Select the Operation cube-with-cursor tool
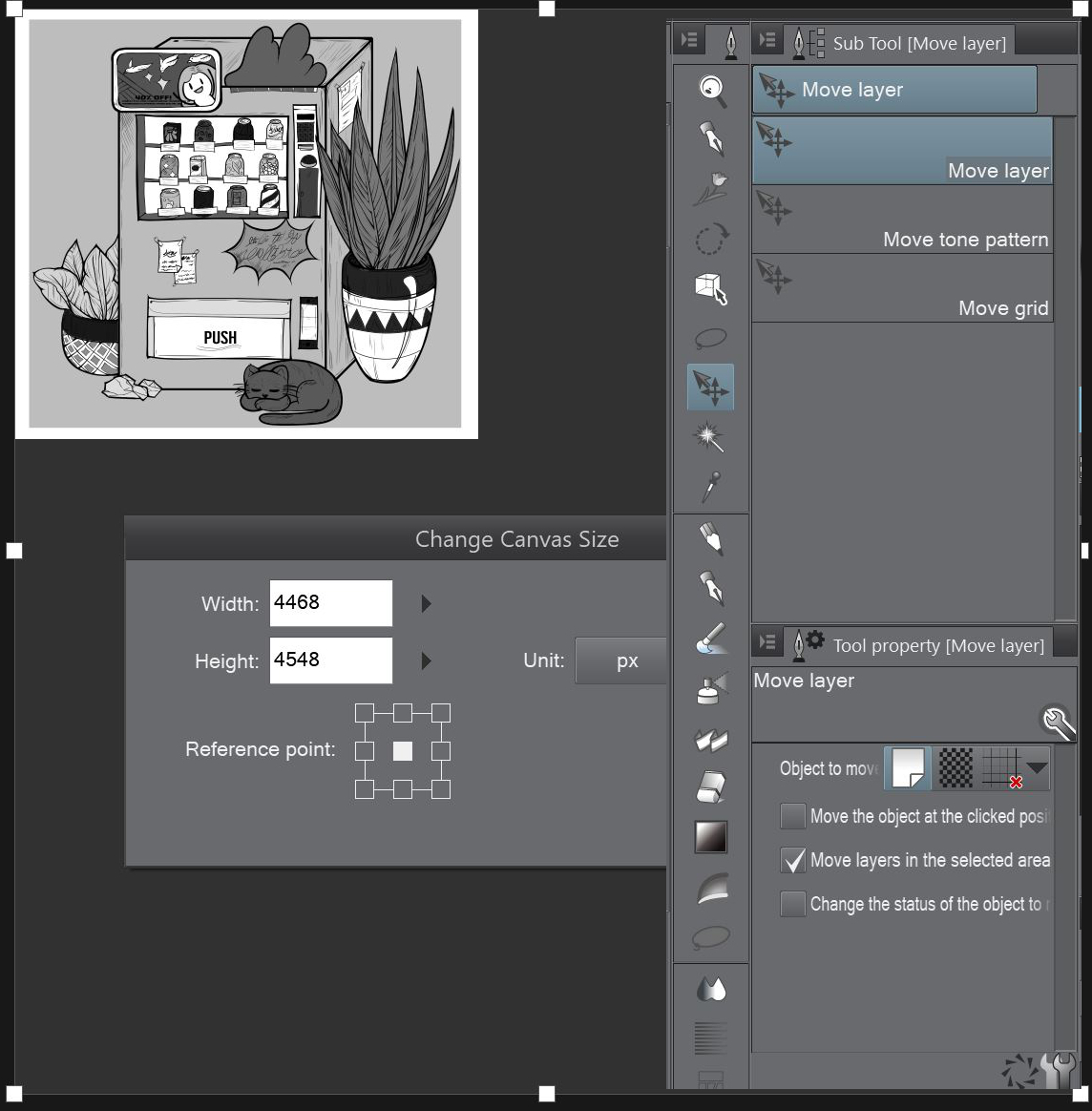 711,288
